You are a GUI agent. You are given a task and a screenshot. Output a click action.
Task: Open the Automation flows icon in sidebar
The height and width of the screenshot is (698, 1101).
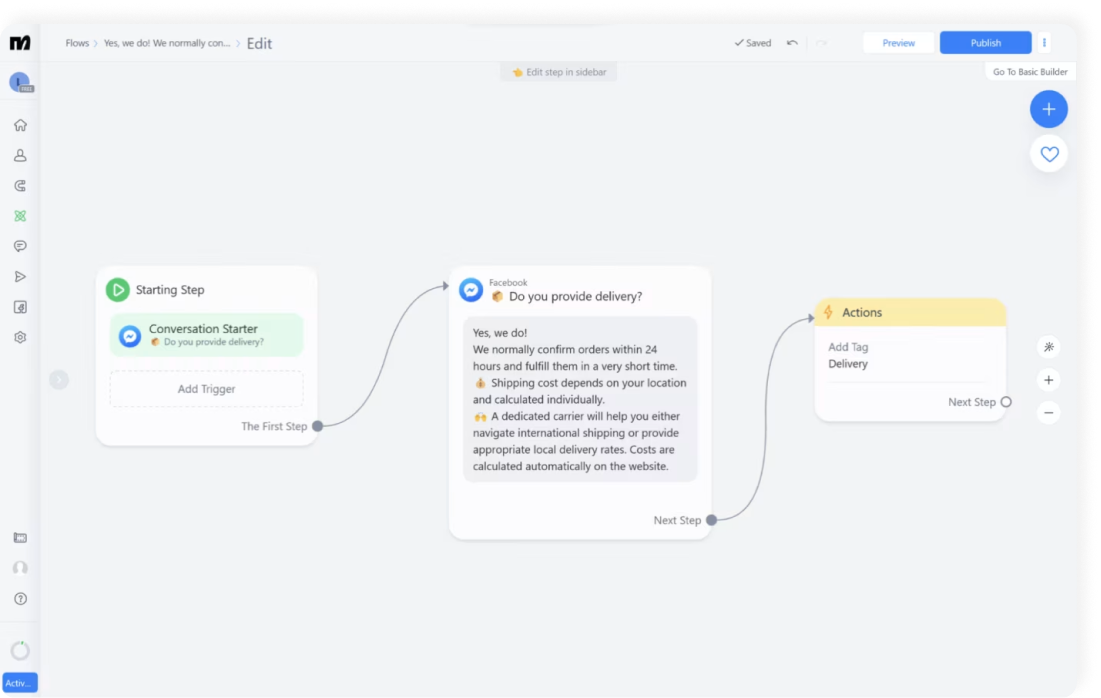(x=20, y=215)
